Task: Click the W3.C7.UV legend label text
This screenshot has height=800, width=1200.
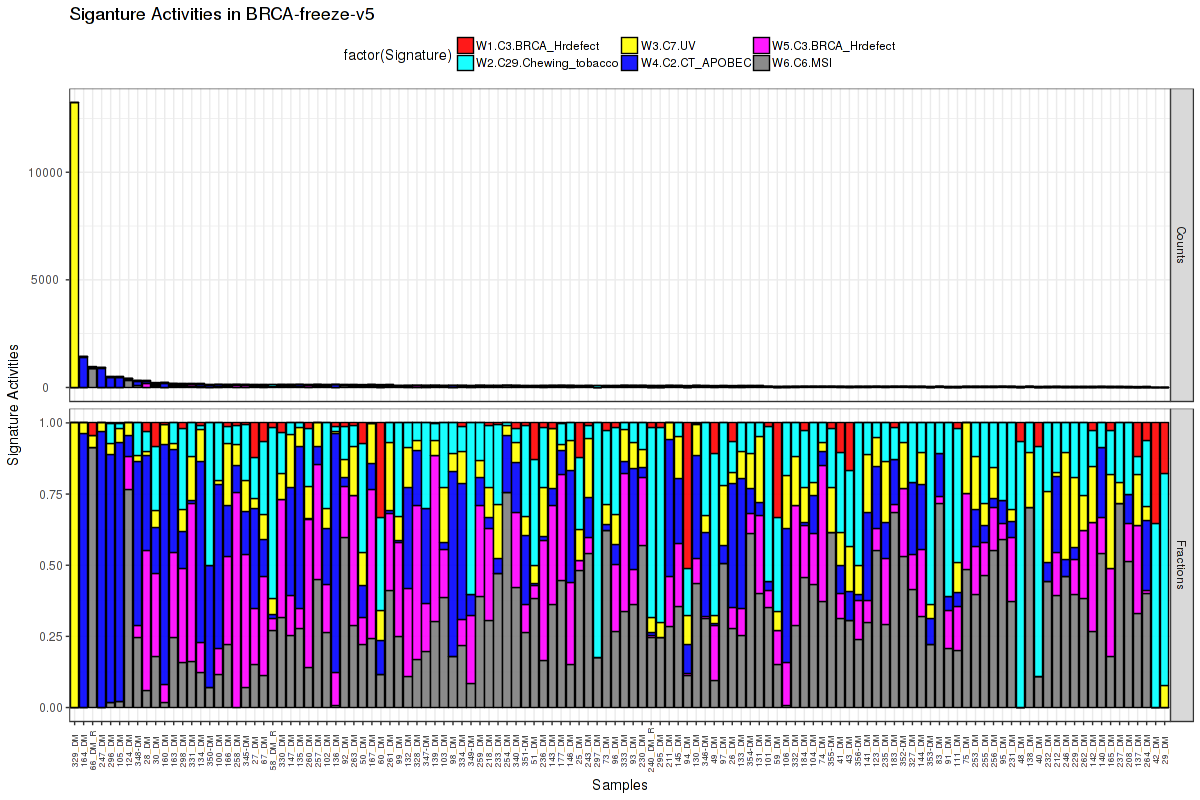Action: coord(670,45)
